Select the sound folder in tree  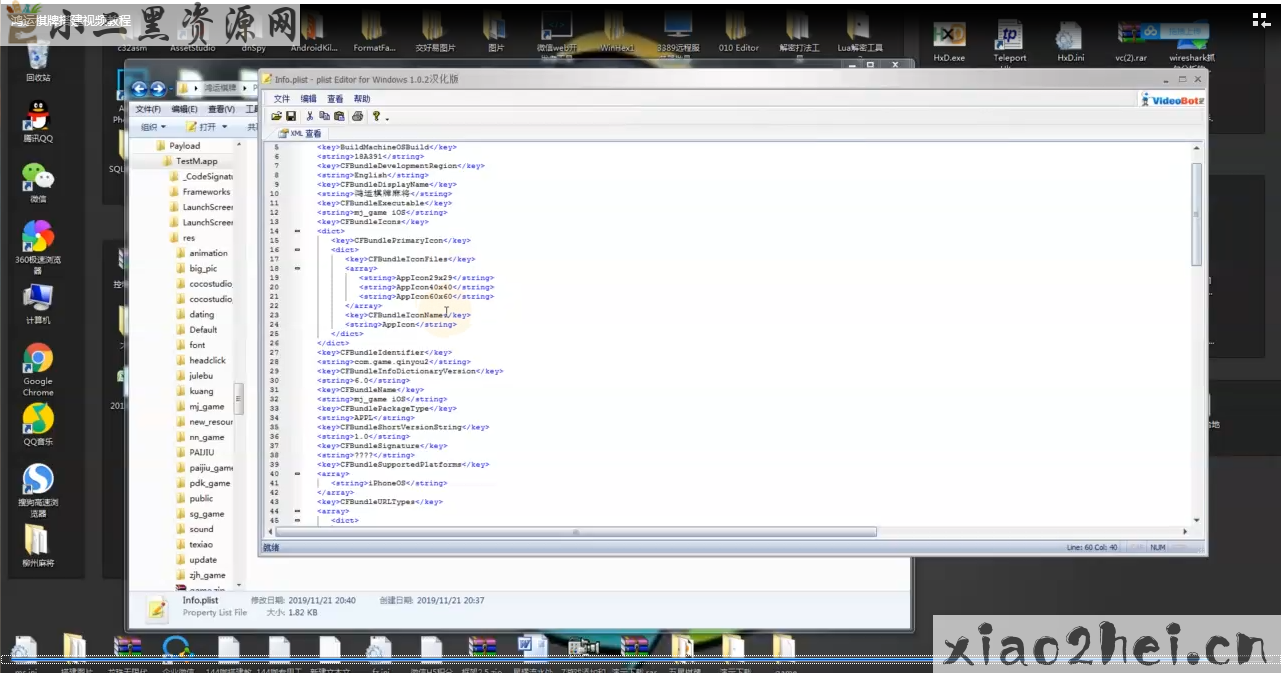(194, 529)
